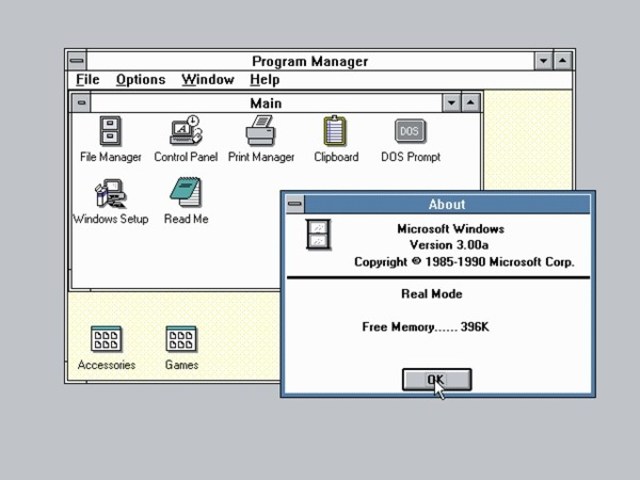The width and height of the screenshot is (640, 480).
Task: Click the Main window title bar
Action: [x=266, y=103]
